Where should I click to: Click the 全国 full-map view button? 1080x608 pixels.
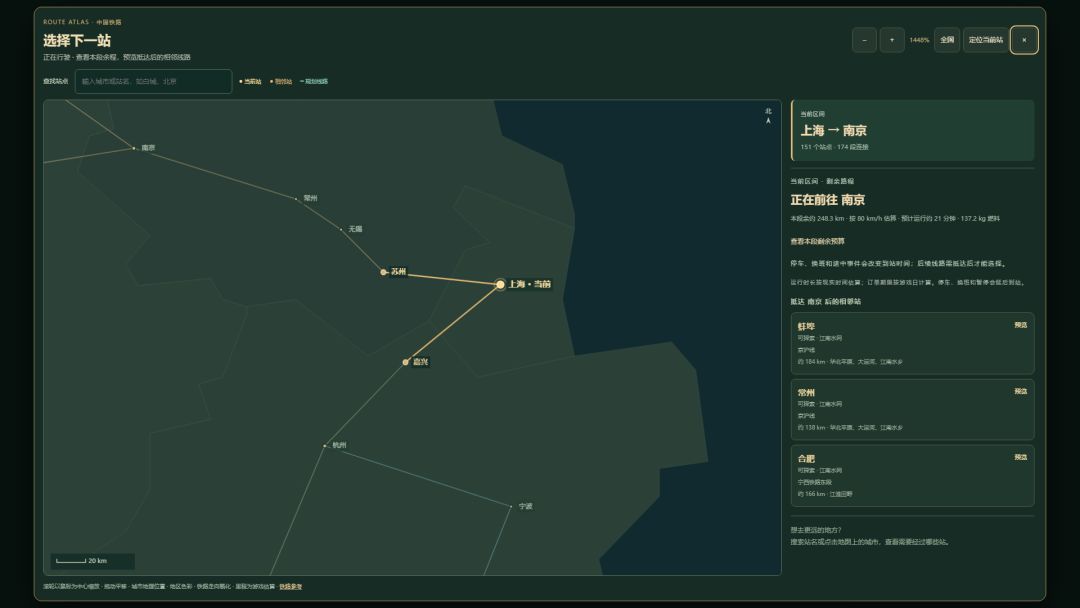tap(947, 40)
